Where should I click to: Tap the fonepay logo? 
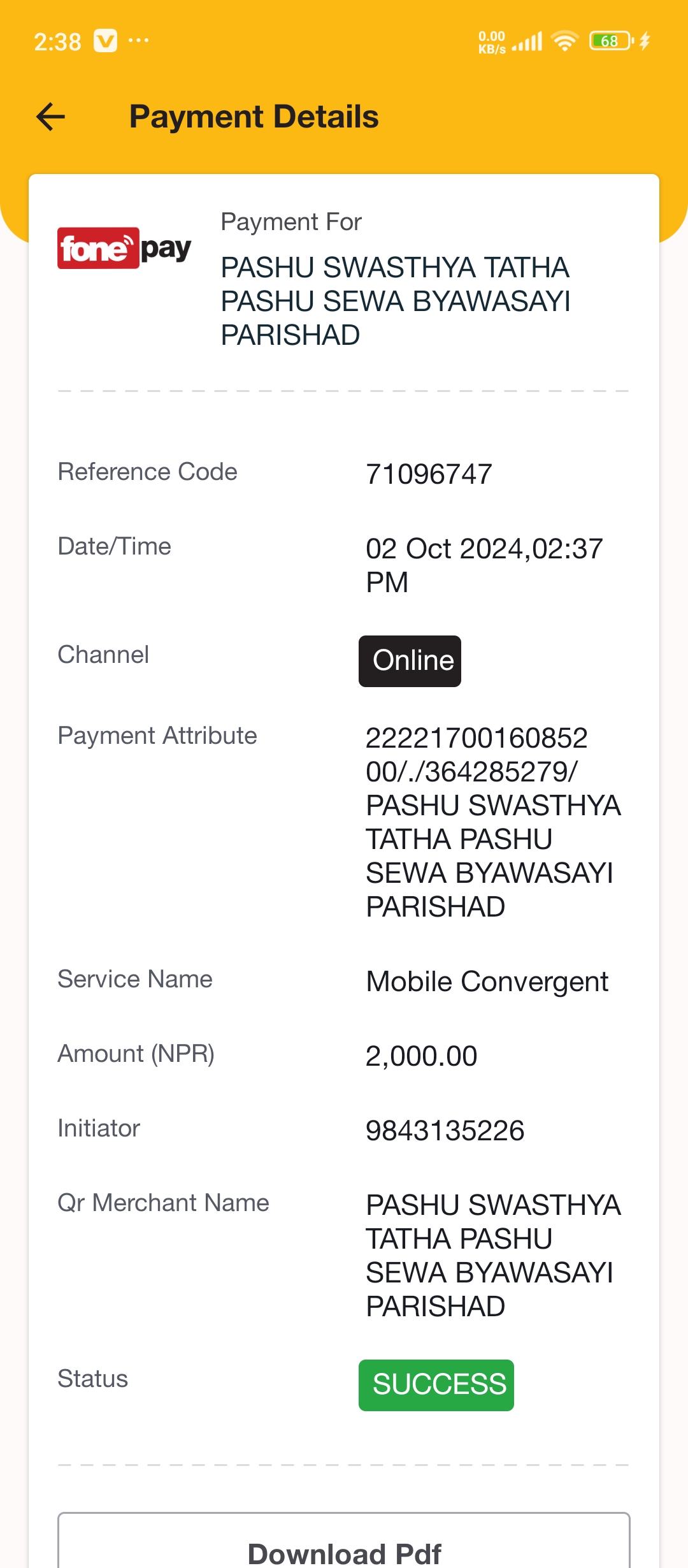[x=124, y=248]
